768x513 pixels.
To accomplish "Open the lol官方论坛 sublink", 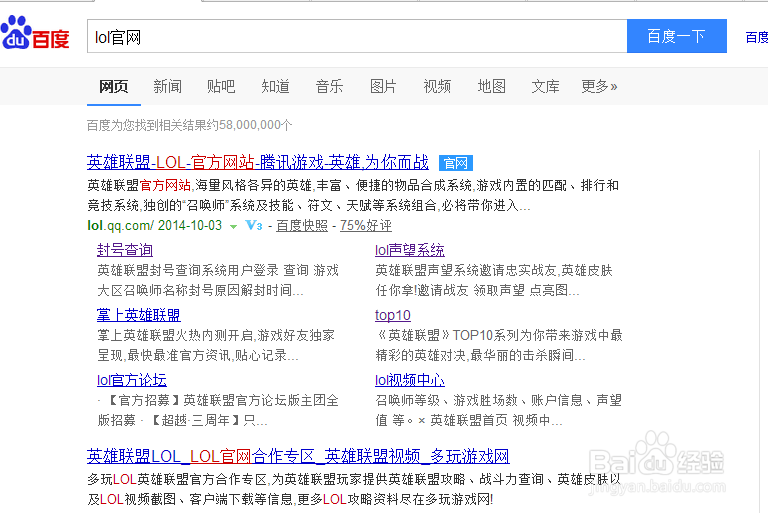I will pyautogui.click(x=132, y=380).
